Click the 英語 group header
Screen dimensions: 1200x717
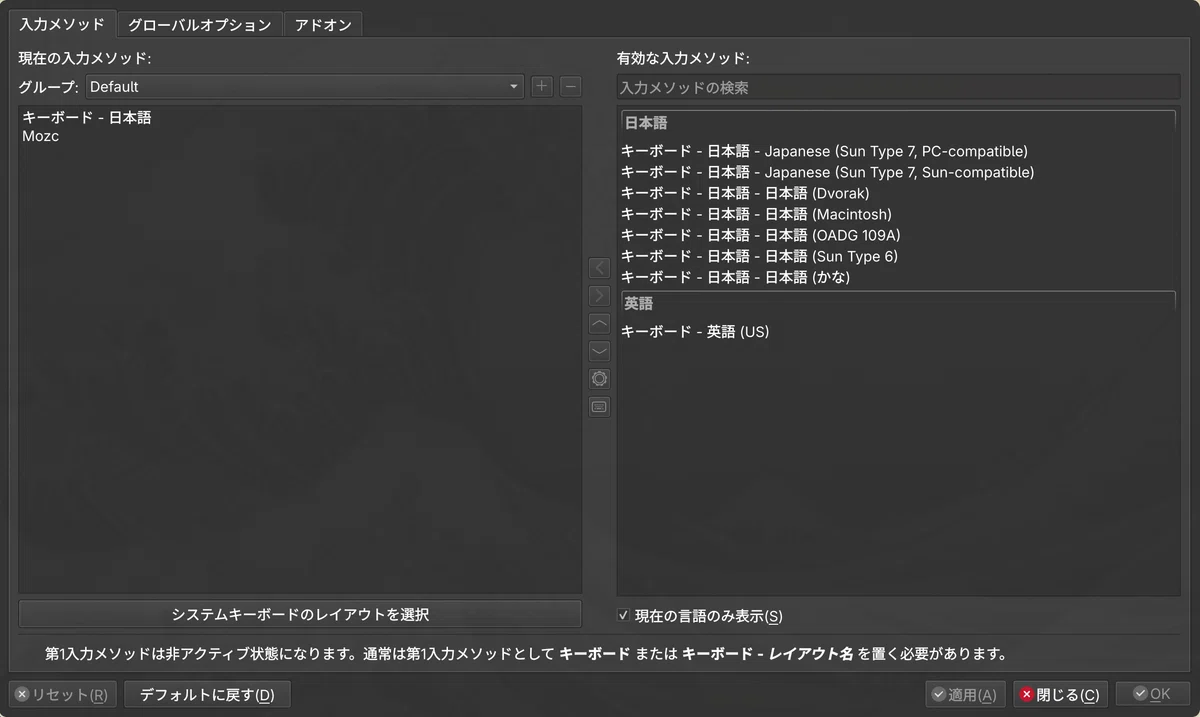coord(897,303)
